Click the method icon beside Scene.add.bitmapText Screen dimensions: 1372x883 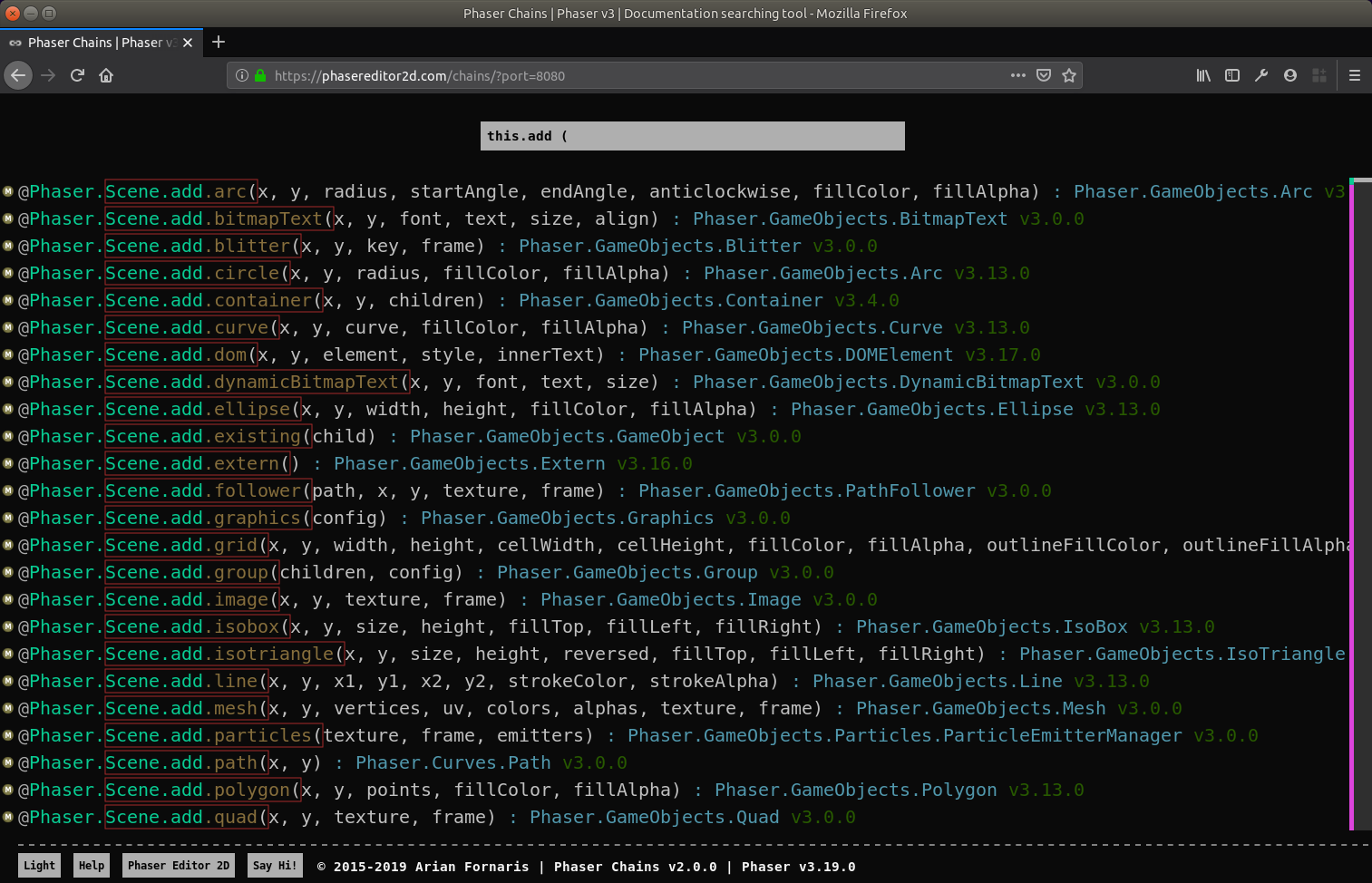pos(7,218)
